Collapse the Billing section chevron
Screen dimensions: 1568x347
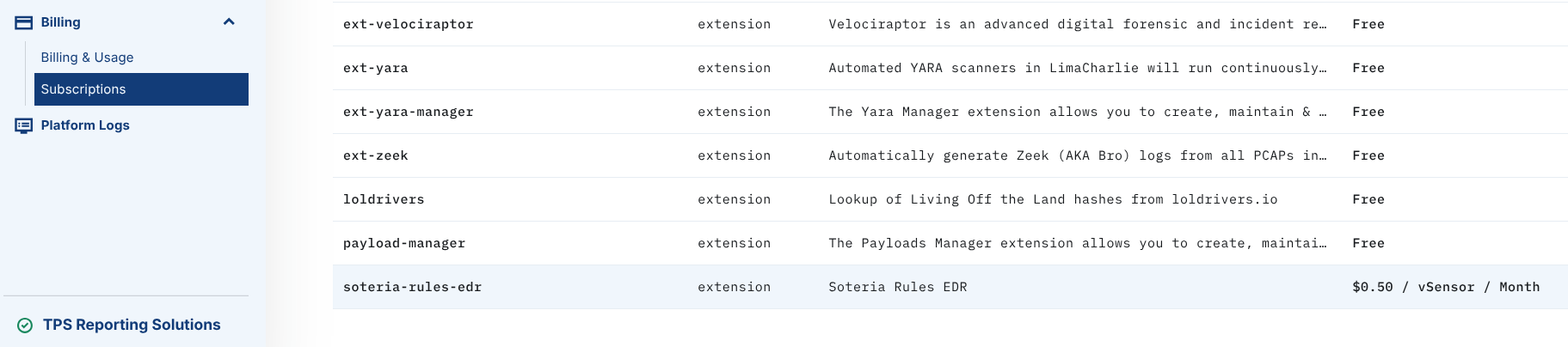pyautogui.click(x=229, y=22)
